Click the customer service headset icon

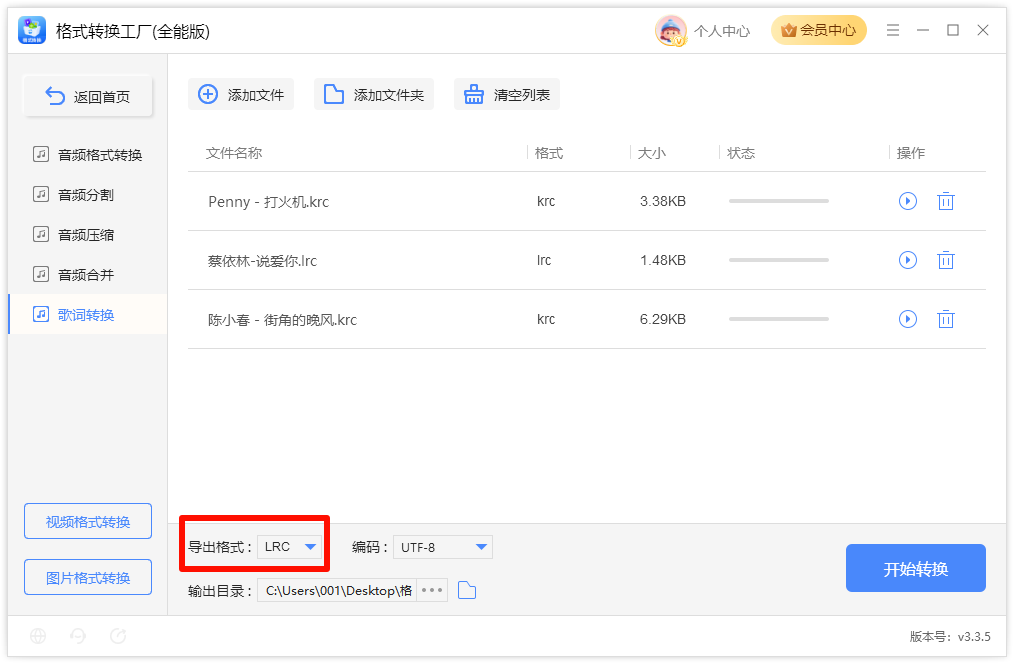click(x=78, y=636)
